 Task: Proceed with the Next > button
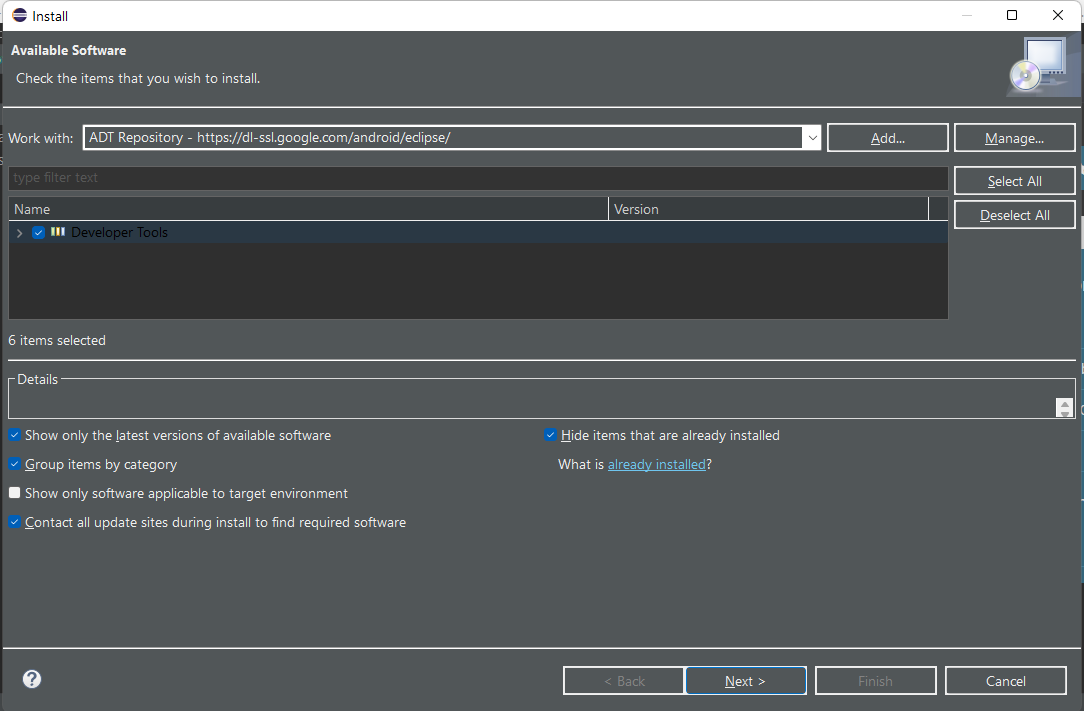[x=745, y=681]
